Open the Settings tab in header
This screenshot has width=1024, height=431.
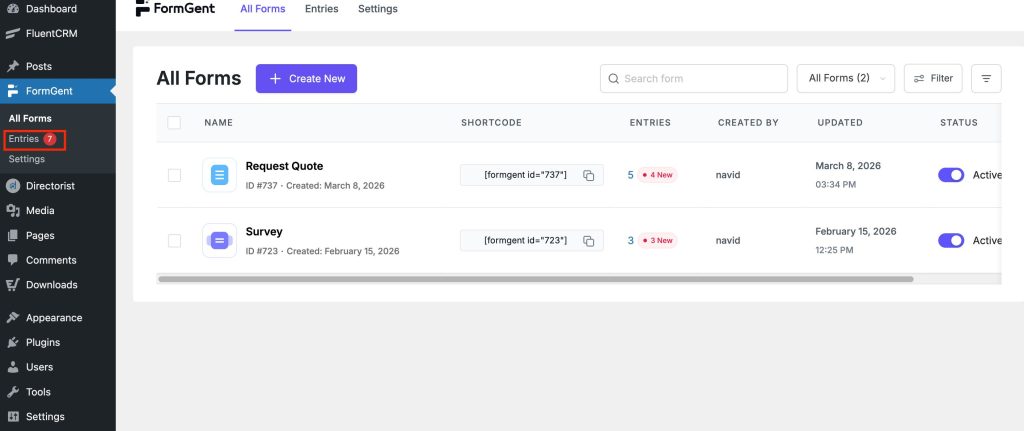click(377, 9)
